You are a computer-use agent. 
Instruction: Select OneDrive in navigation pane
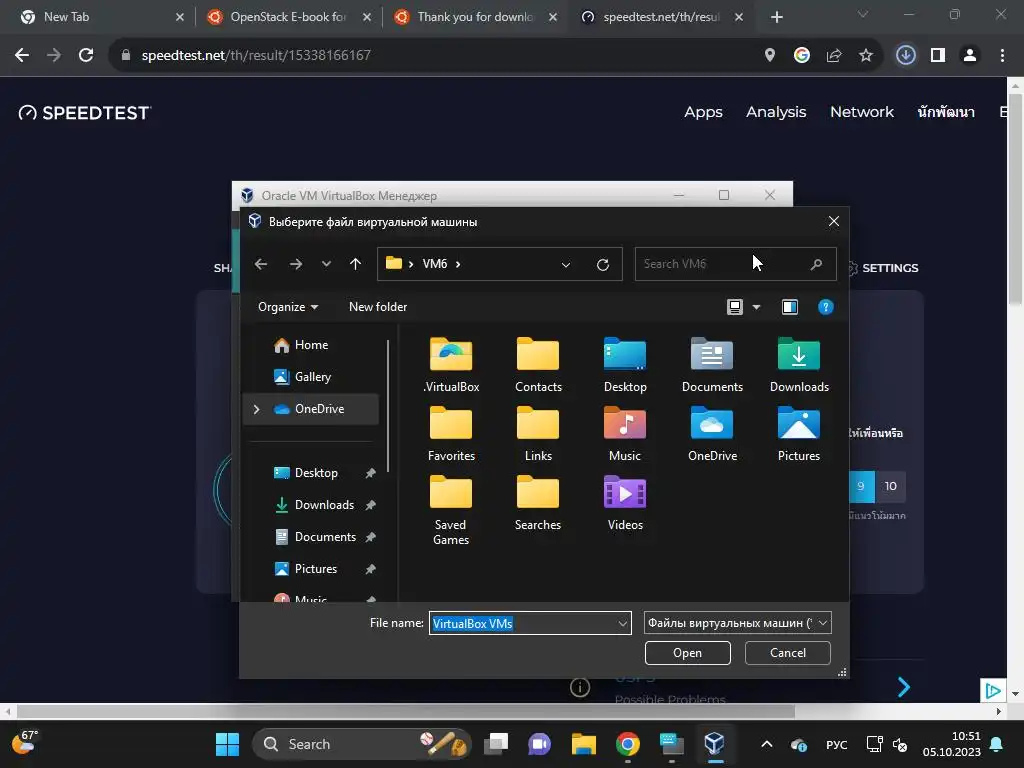[311, 409]
